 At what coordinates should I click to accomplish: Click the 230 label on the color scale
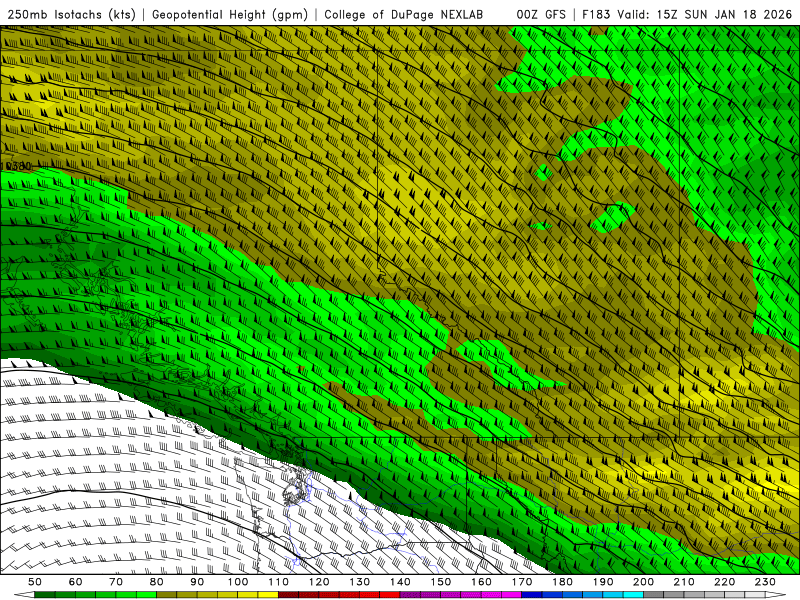click(x=765, y=582)
